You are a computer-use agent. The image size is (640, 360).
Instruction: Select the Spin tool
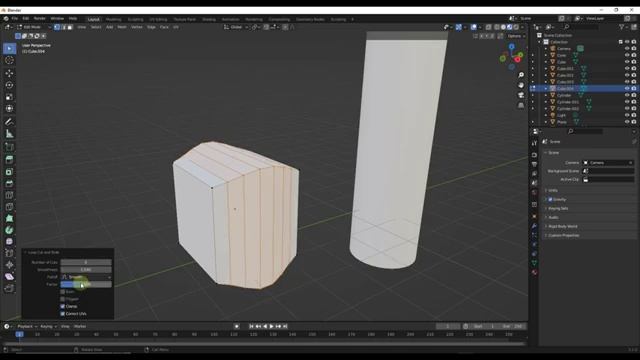pos(9,230)
